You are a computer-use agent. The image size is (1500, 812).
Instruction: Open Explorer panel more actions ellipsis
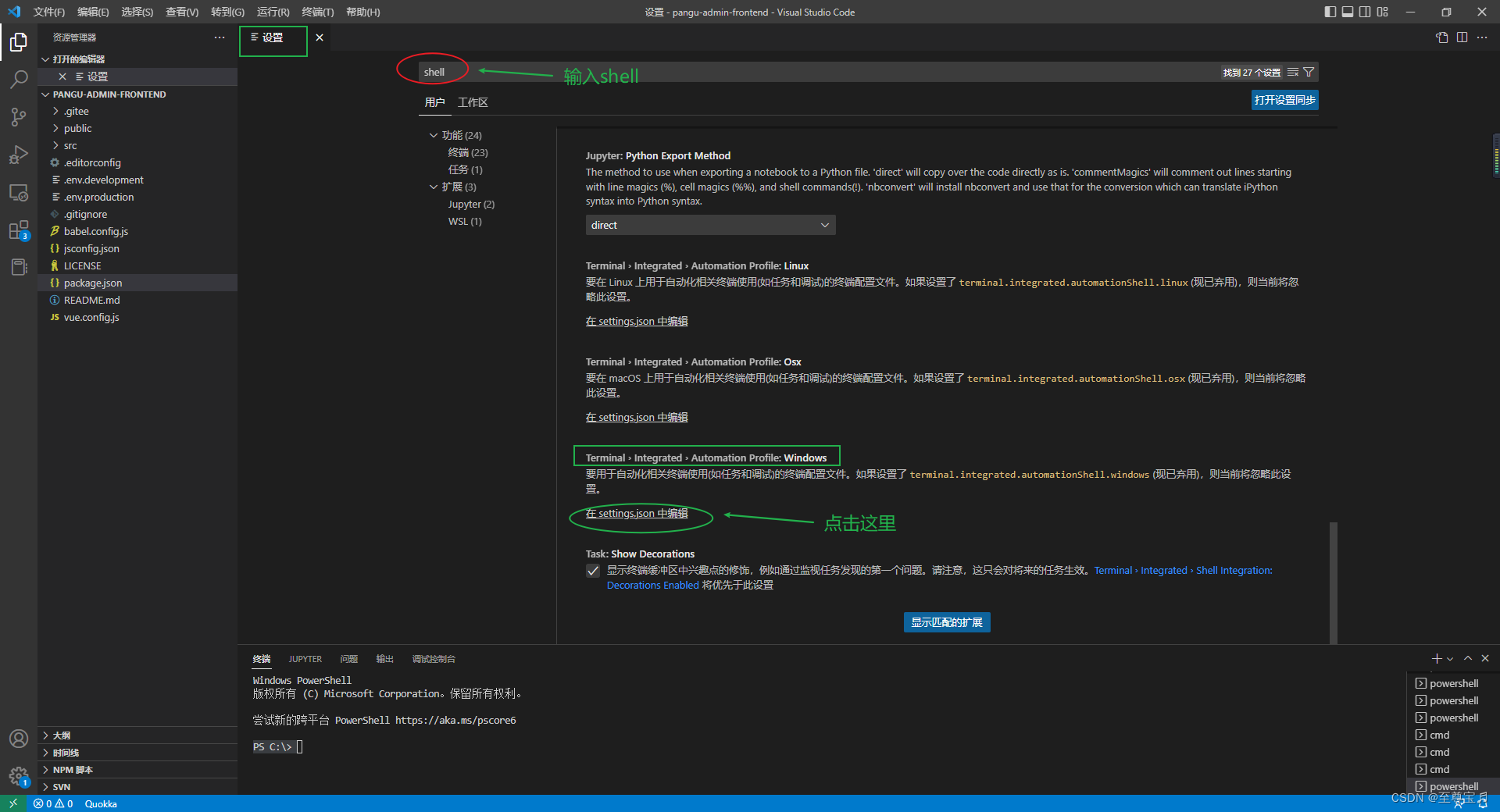click(220, 37)
